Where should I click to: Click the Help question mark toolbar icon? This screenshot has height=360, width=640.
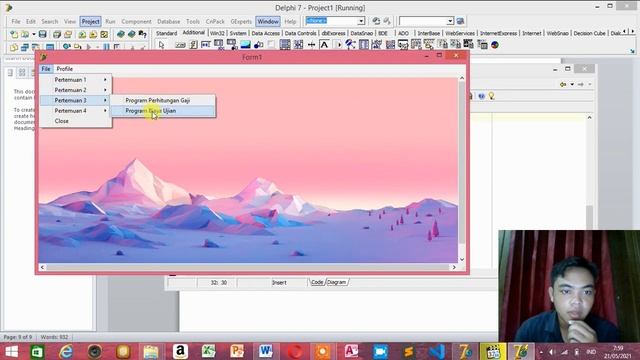[x=142, y=35]
